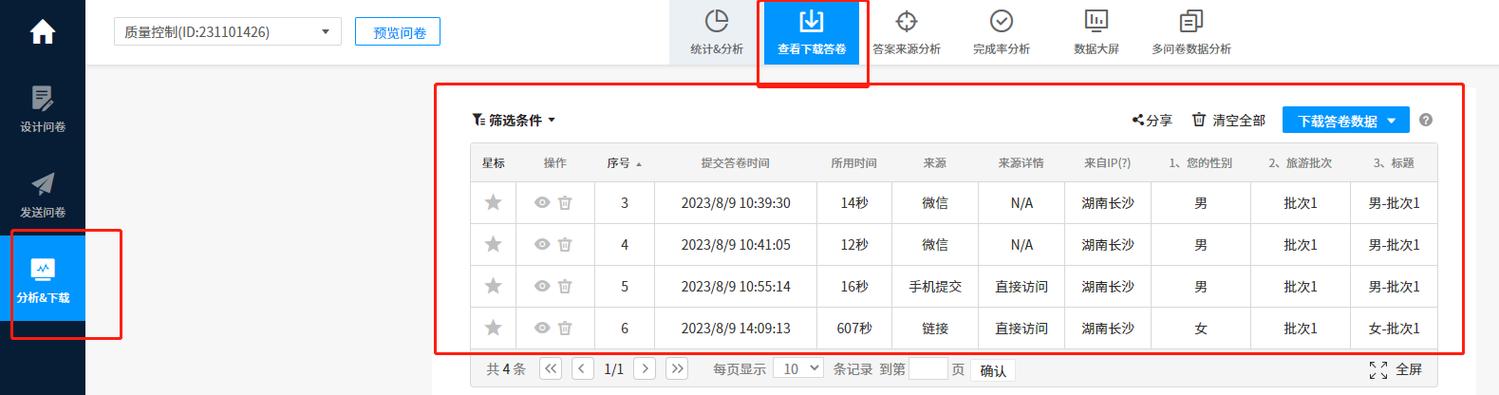Switch to 完成率分析 tab
Image resolution: width=1499 pixels, height=395 pixels.
click(1001, 32)
